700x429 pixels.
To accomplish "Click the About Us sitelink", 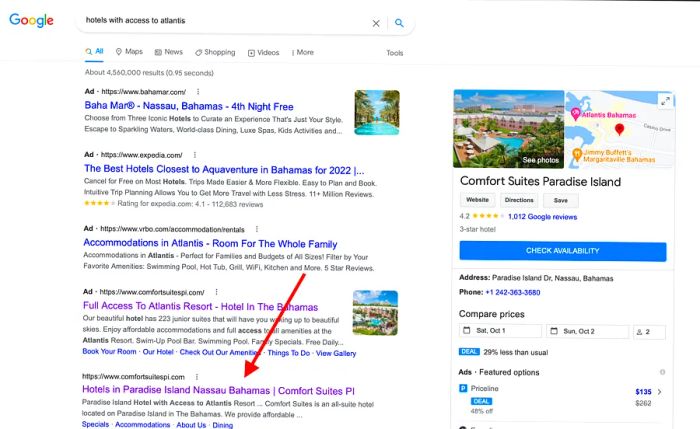I will tap(191, 425).
